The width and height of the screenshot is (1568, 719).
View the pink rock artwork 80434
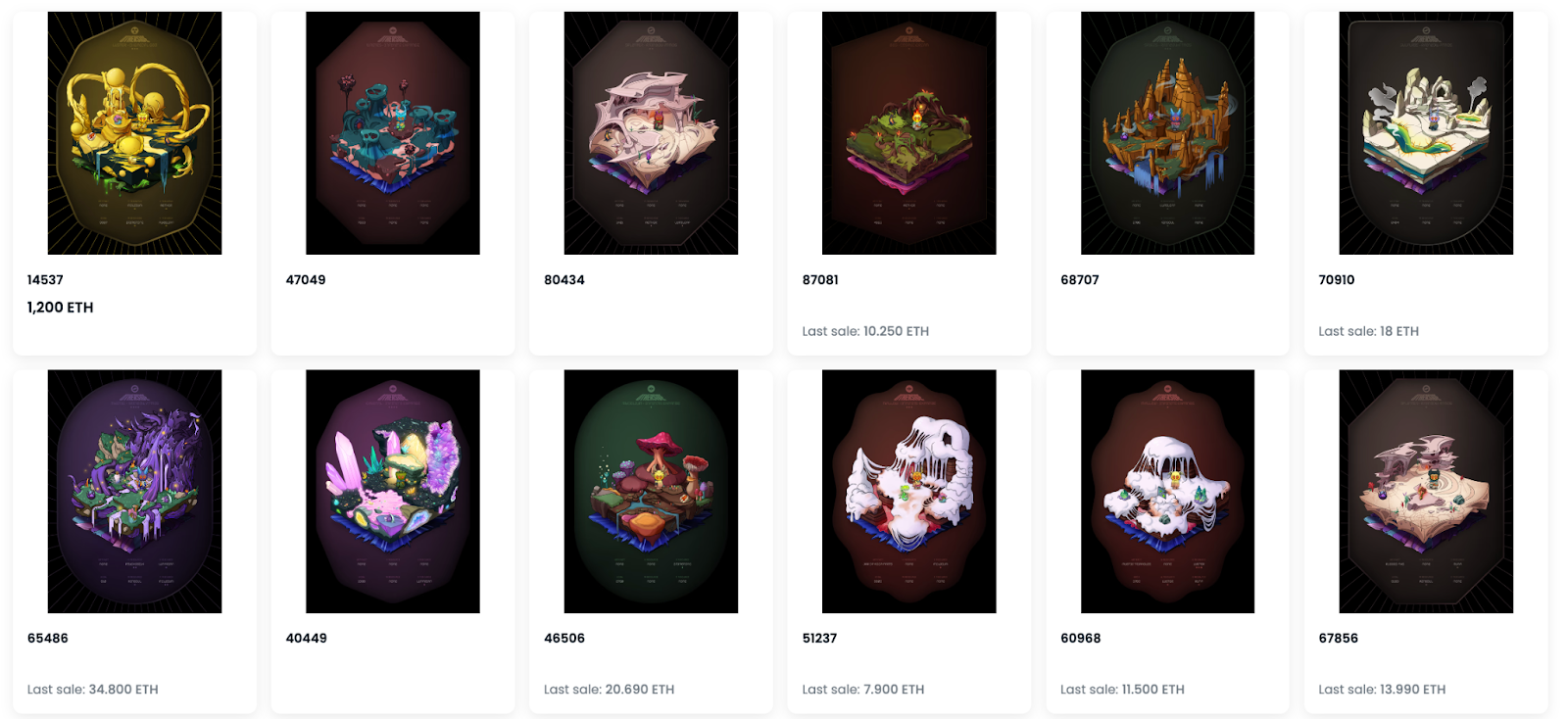[x=651, y=133]
